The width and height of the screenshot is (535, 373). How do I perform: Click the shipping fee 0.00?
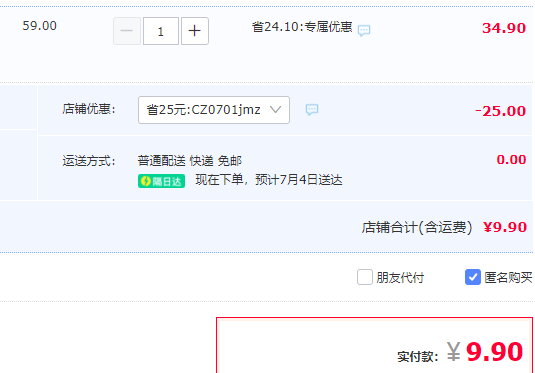coord(511,160)
